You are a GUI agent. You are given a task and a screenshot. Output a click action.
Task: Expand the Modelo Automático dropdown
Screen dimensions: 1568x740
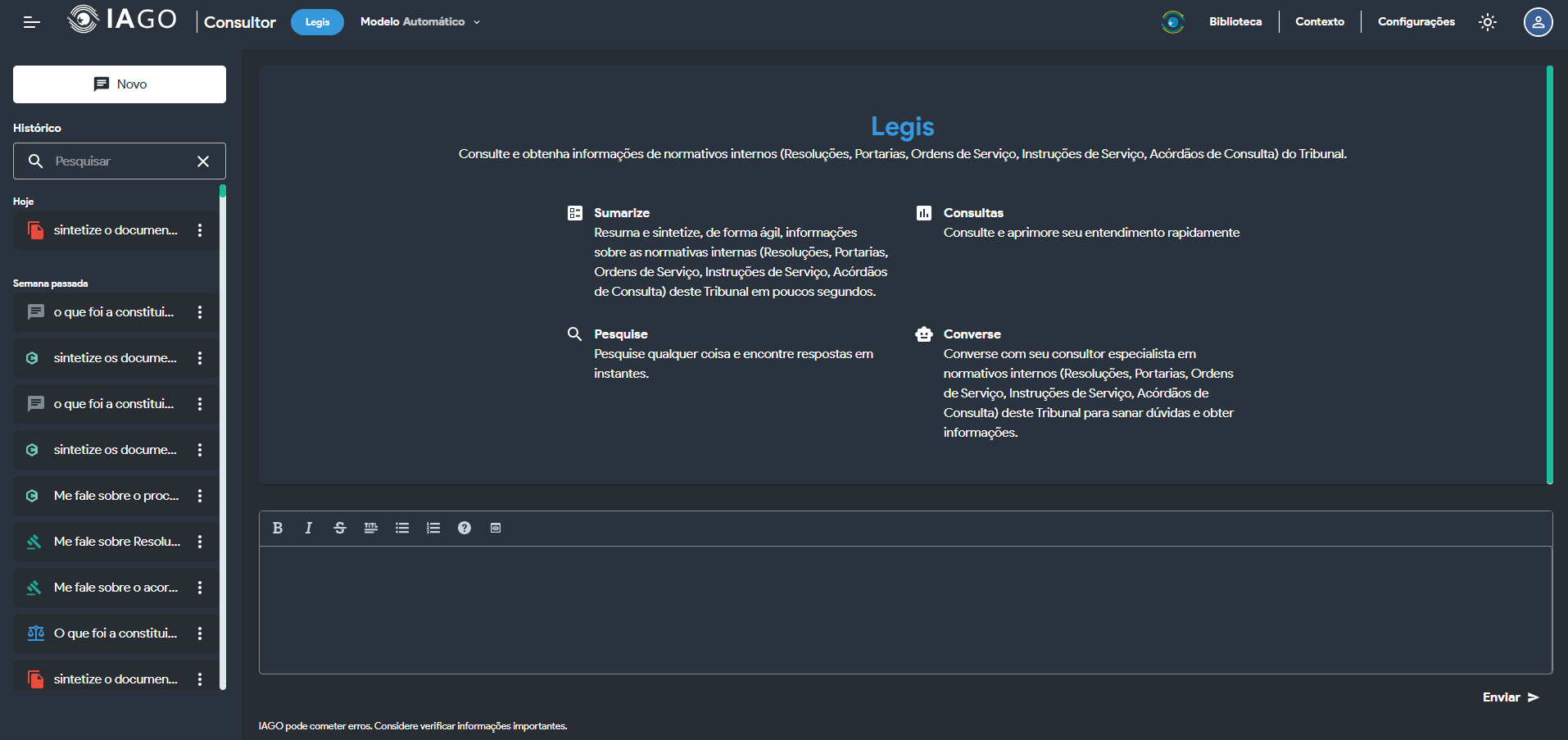tap(419, 22)
